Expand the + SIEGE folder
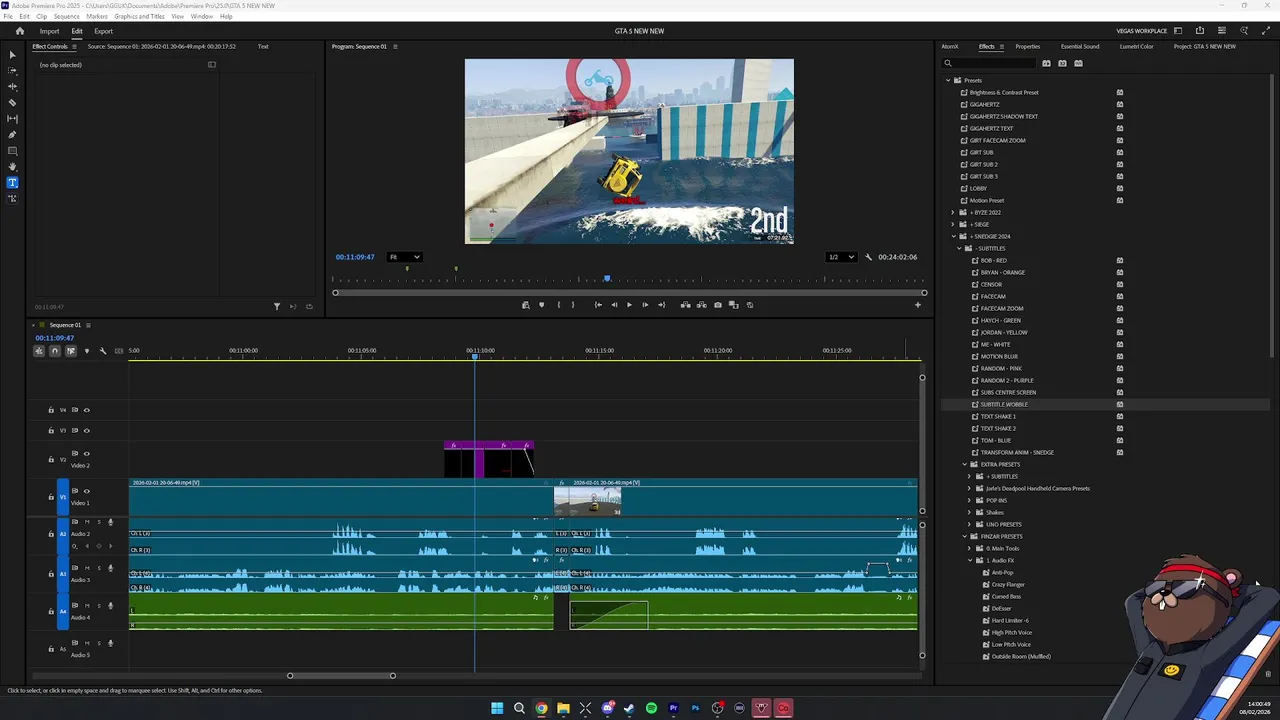This screenshot has width=1280, height=720. [953, 224]
